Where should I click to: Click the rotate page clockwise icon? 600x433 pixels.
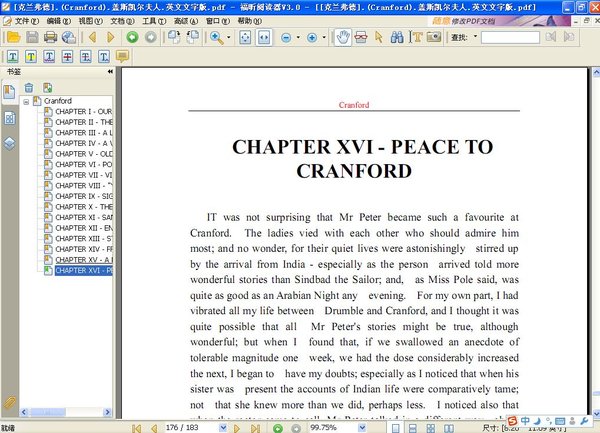point(174,37)
